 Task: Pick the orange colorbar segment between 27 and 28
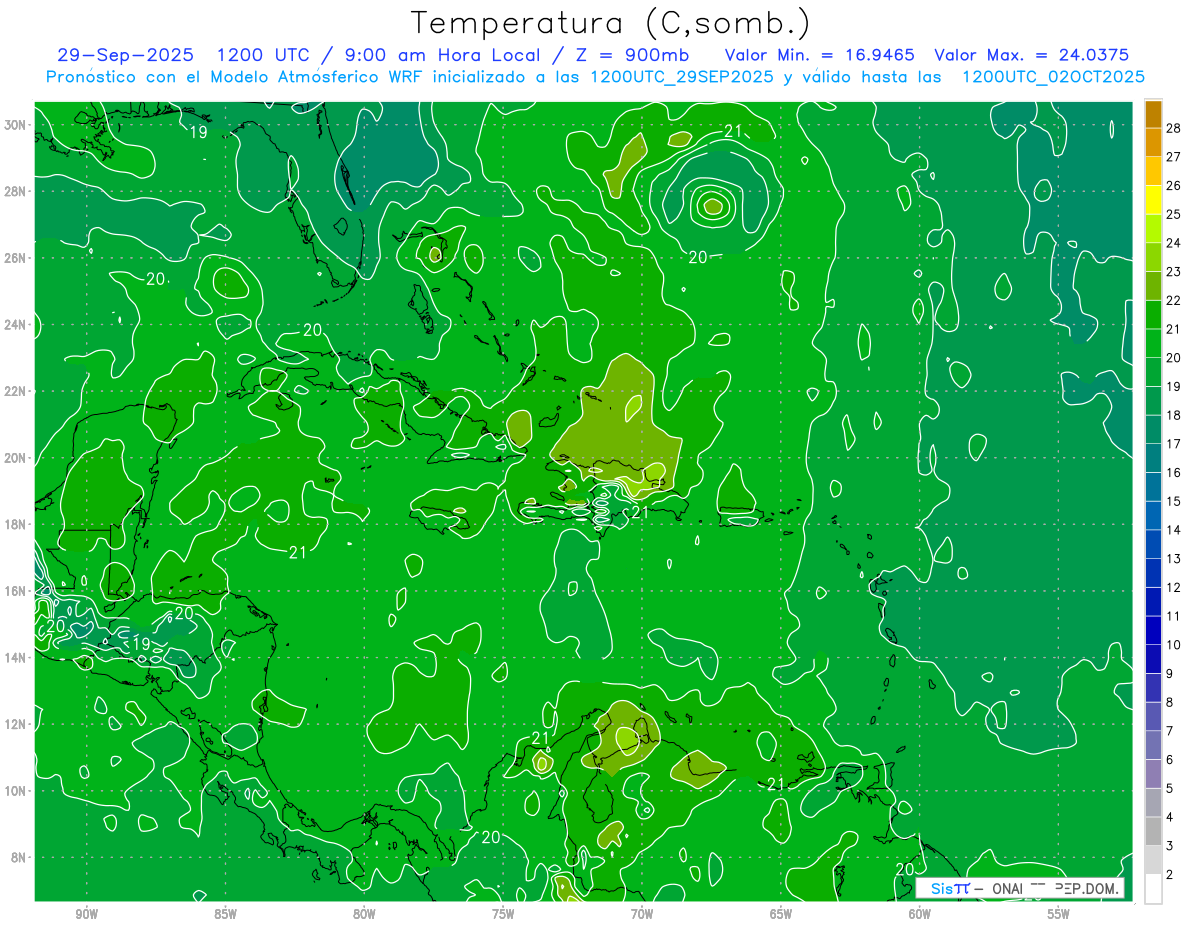pos(1153,142)
